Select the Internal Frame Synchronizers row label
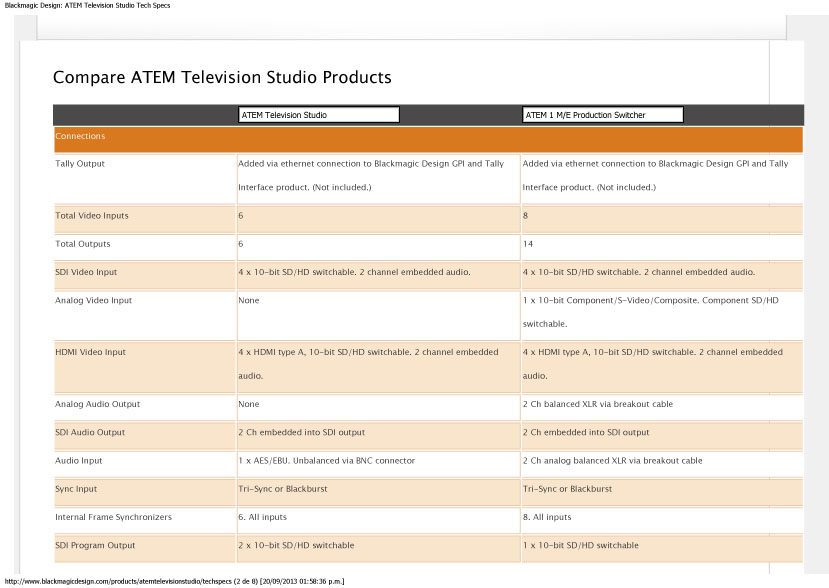Screen dimensions: 829x588 point(114,517)
